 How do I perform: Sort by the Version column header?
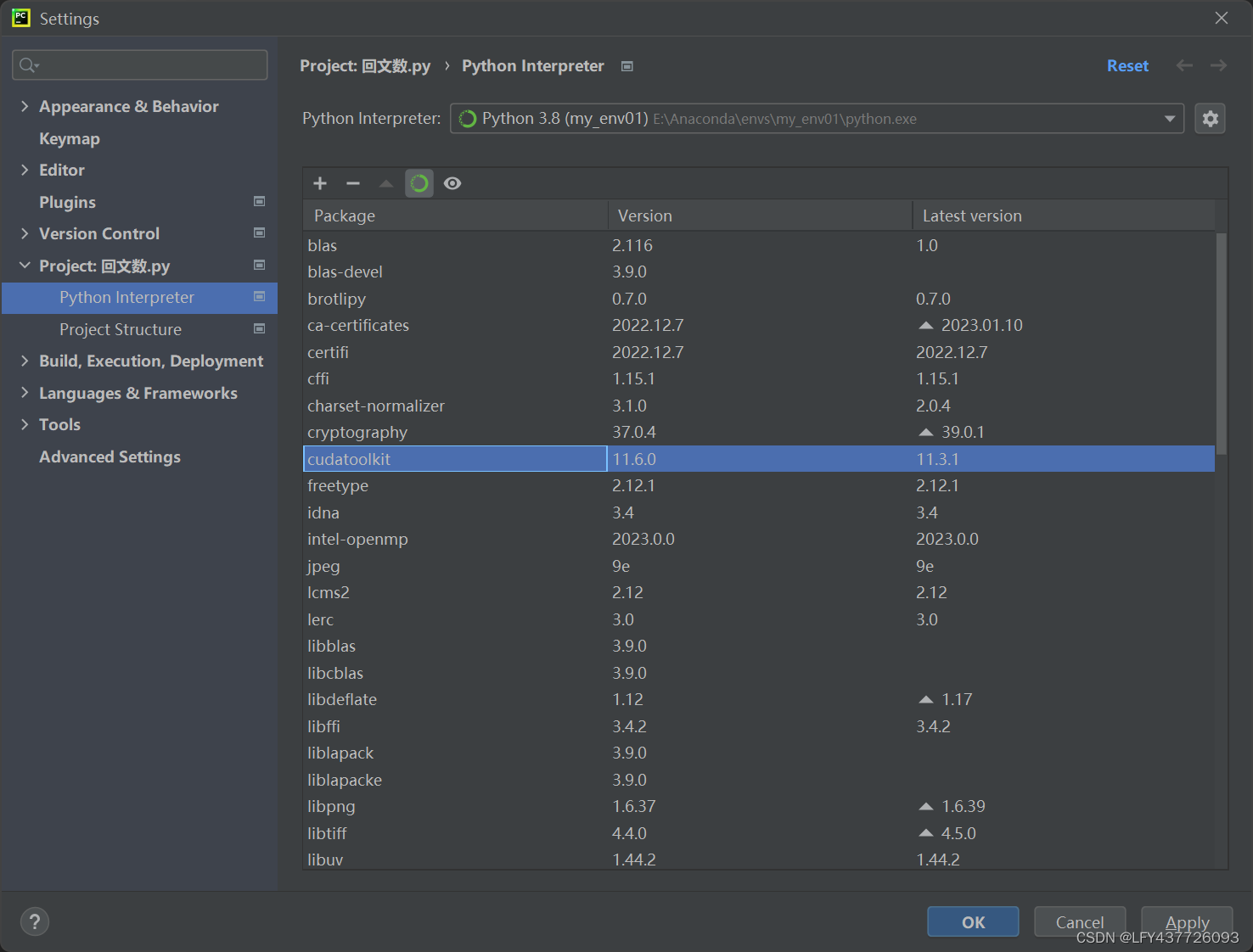pos(760,216)
